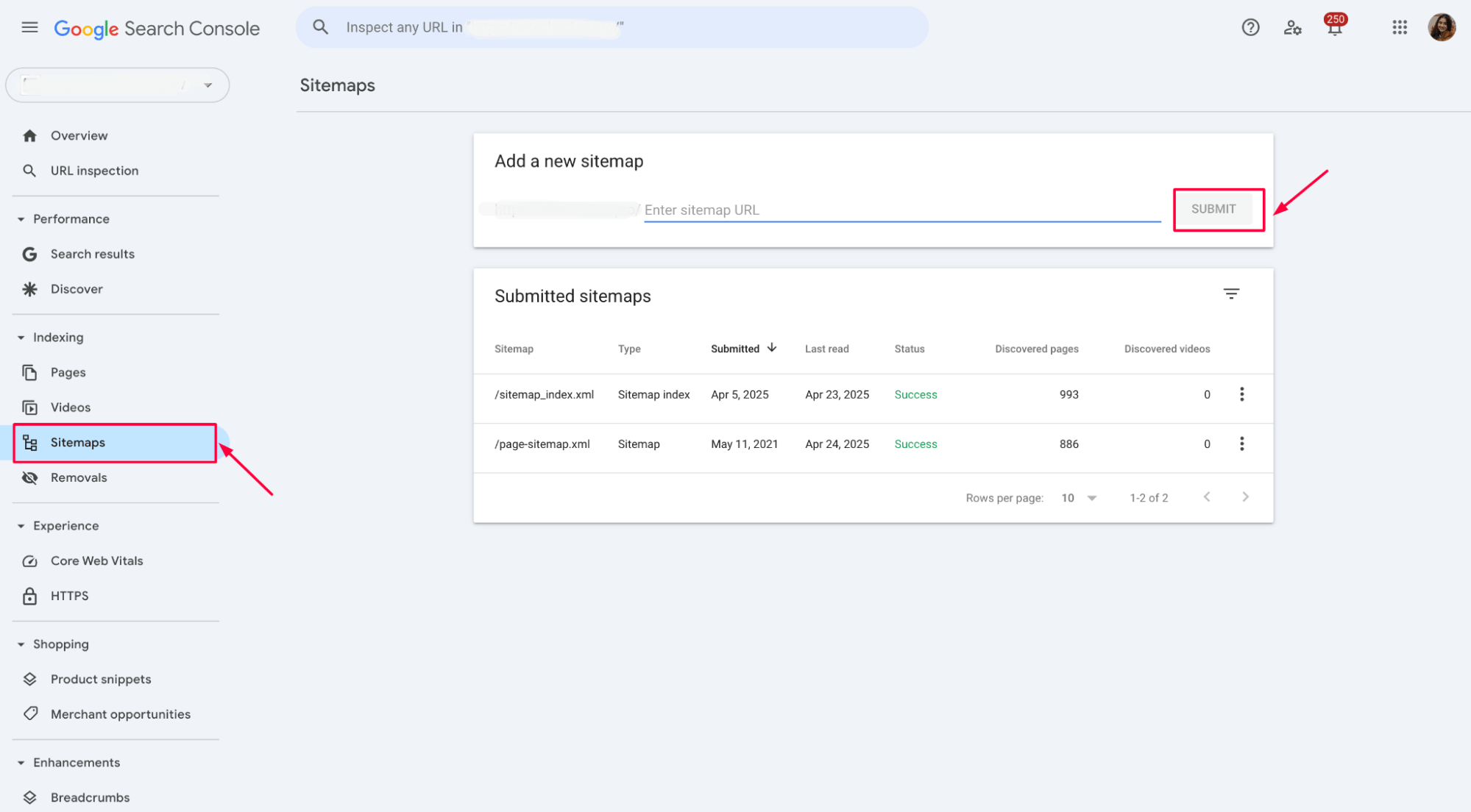Open filter icon in Submitted sitemaps
The height and width of the screenshot is (812, 1471).
(x=1231, y=294)
